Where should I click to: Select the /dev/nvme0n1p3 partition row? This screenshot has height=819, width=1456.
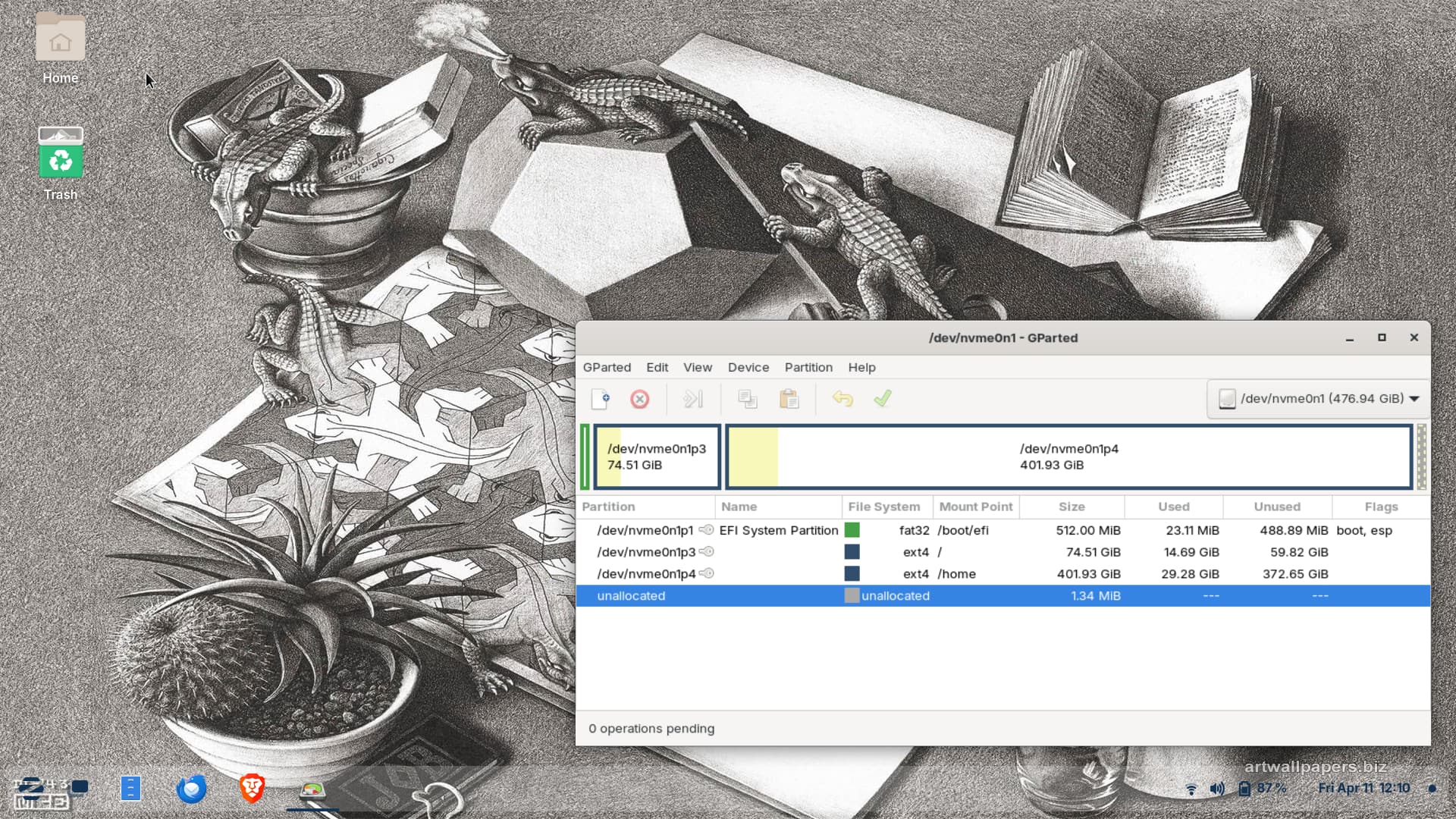pyautogui.click(x=1003, y=551)
